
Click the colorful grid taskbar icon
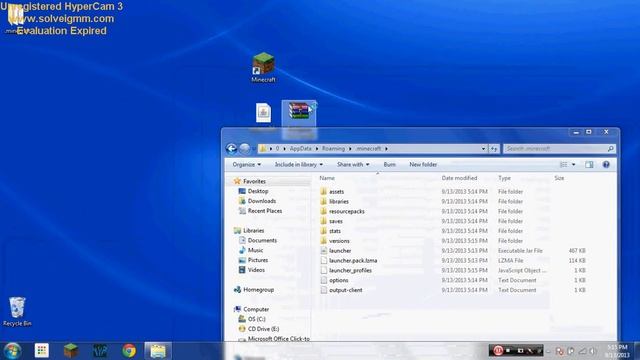42,351
